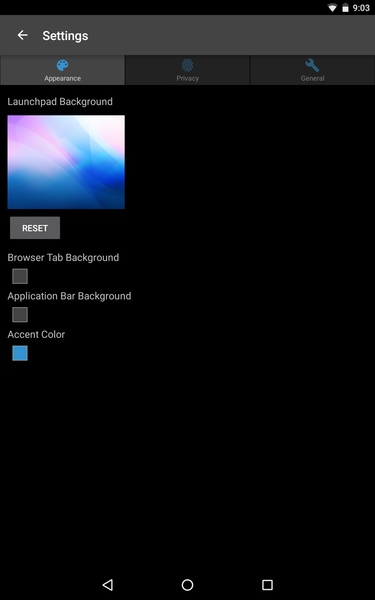
Task: Click the RESET button
Action: 35,228
